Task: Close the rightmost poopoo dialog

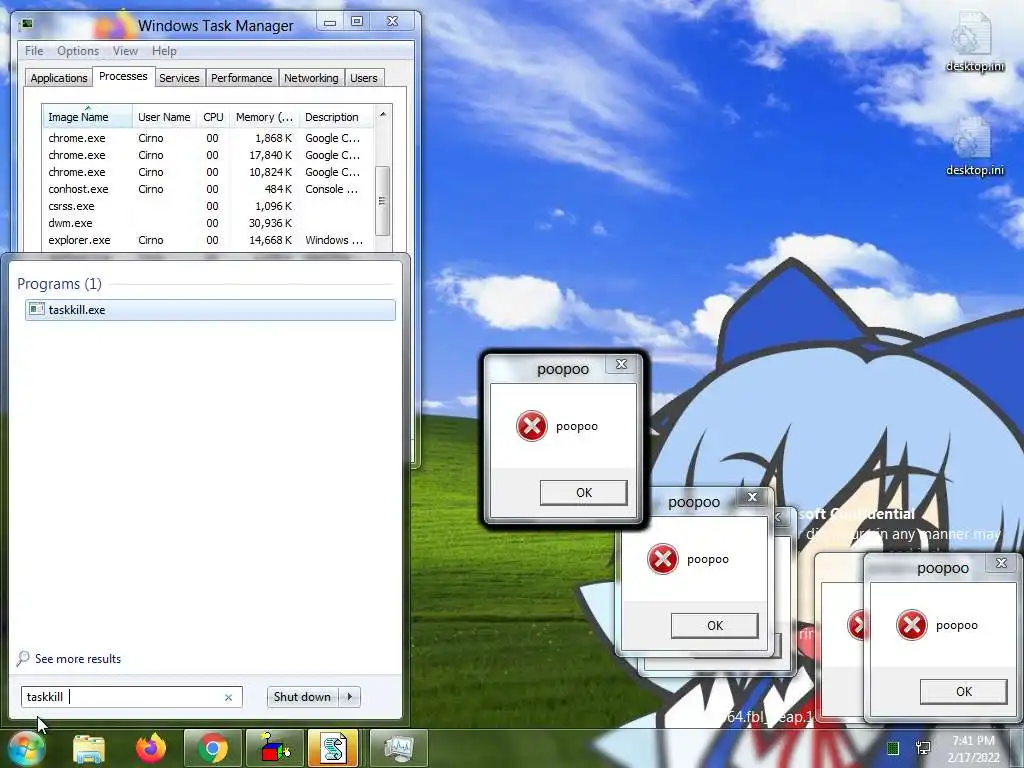Action: [x=1001, y=563]
